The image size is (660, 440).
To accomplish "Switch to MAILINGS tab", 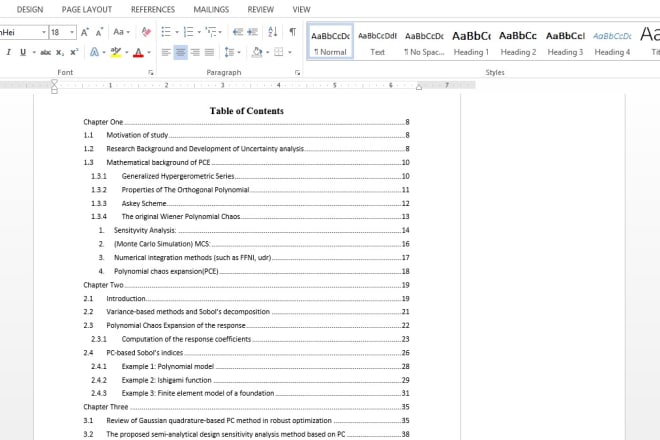I will pyautogui.click(x=211, y=9).
